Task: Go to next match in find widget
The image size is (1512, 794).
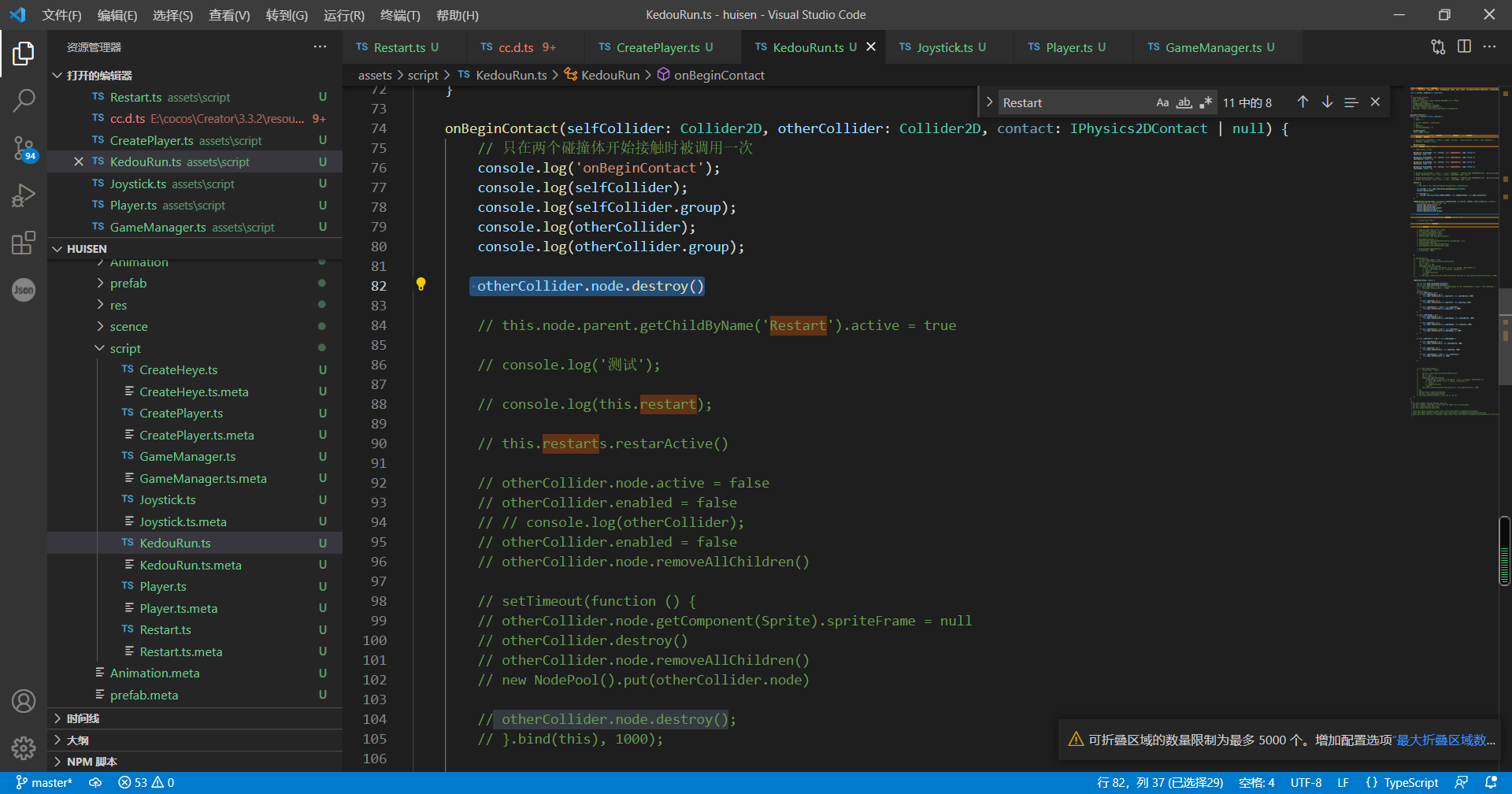Action: [1327, 102]
